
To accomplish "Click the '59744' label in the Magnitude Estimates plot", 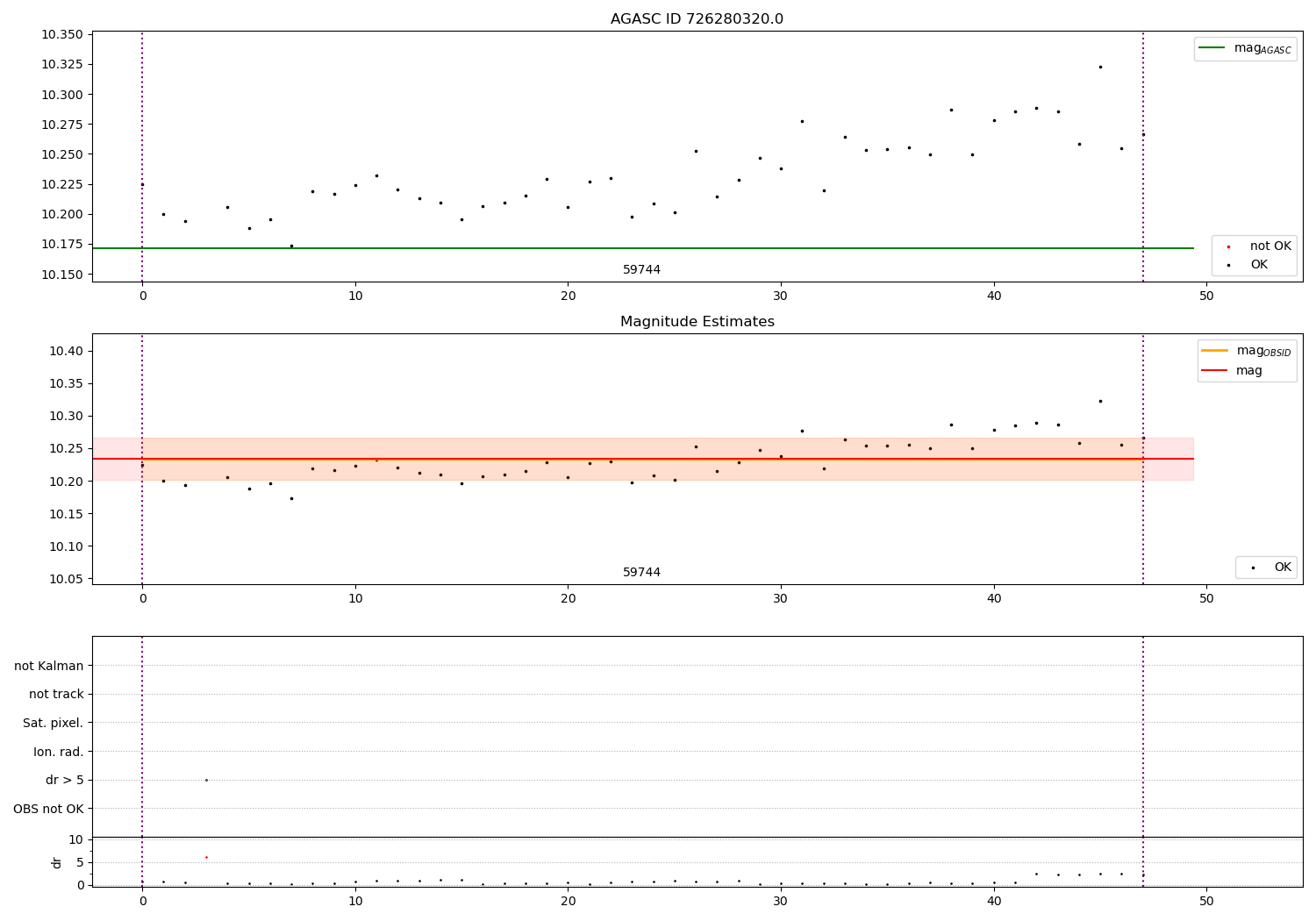I will (641, 572).
